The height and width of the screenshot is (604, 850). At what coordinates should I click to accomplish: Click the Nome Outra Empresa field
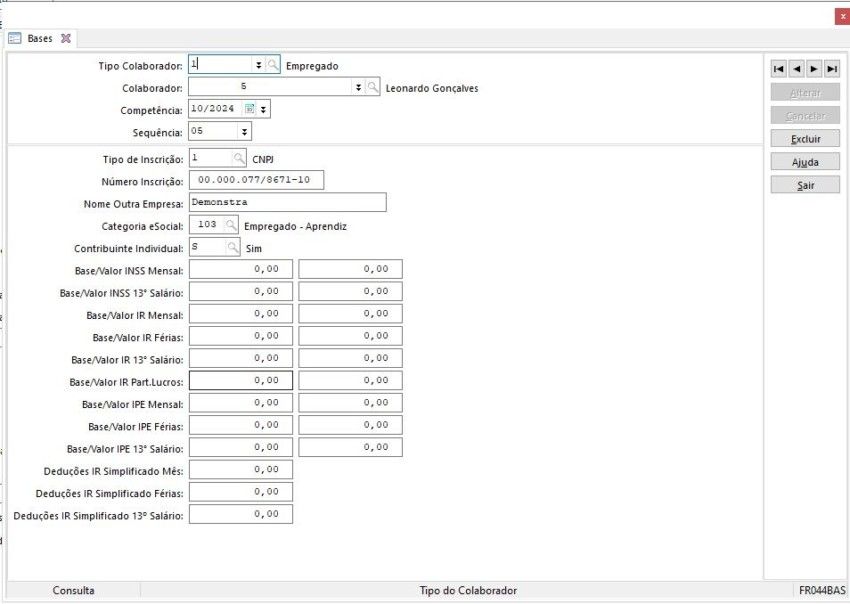pyautogui.click(x=287, y=203)
